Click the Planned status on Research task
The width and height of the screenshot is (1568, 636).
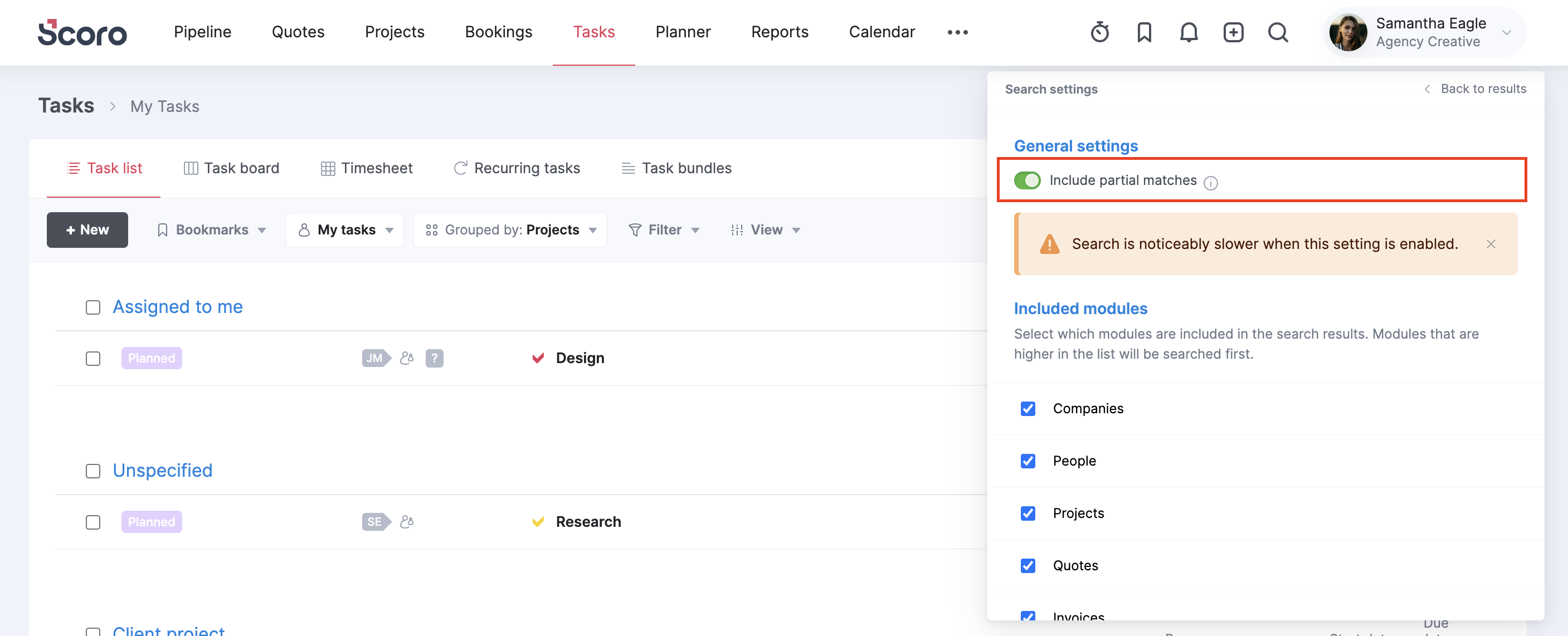(152, 522)
